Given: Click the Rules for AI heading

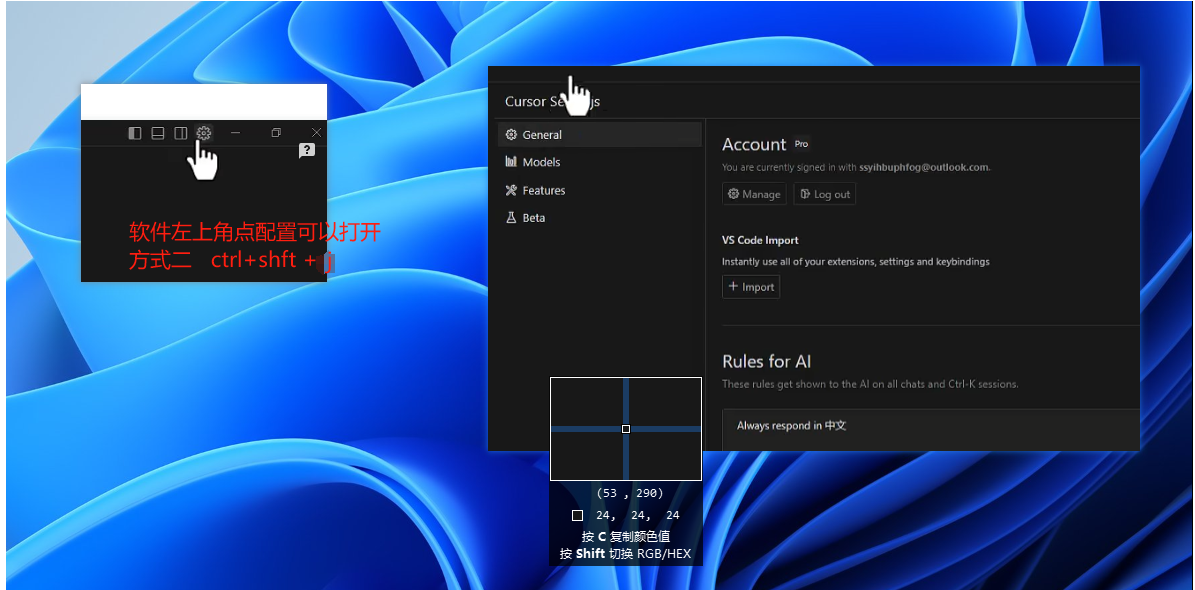Looking at the screenshot, I should click(x=766, y=361).
